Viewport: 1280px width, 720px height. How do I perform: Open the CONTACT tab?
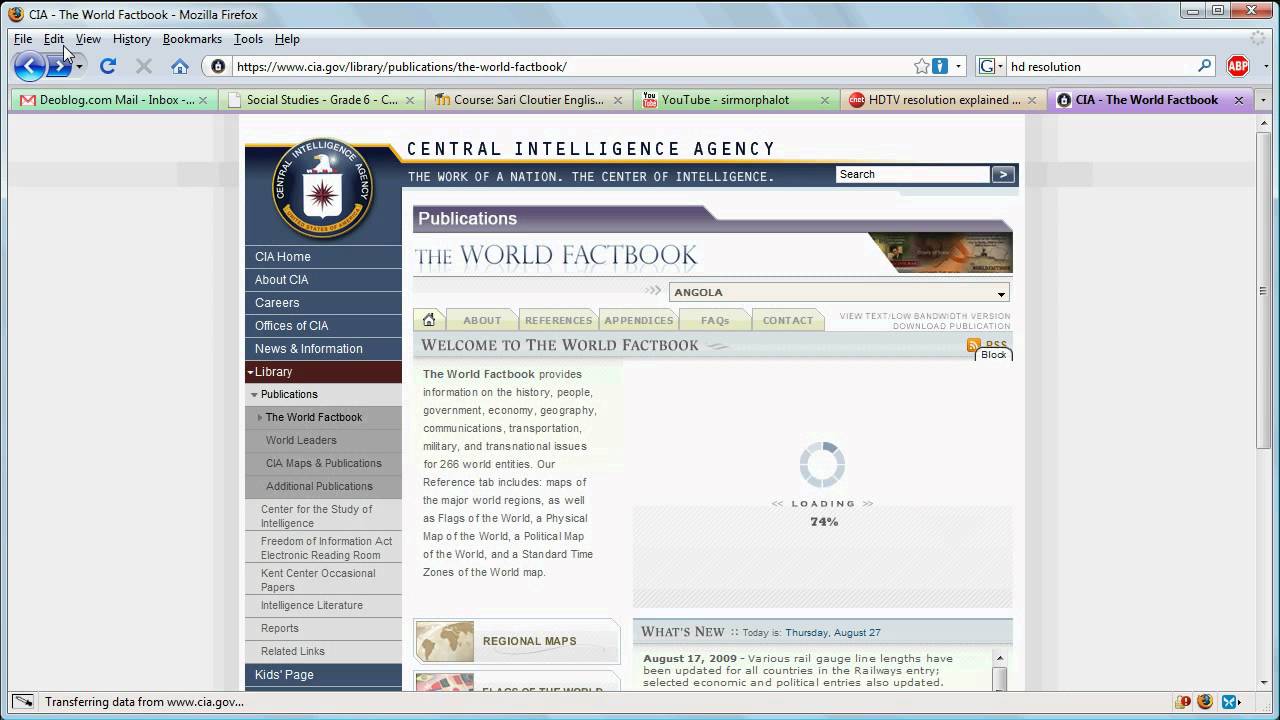tap(788, 320)
